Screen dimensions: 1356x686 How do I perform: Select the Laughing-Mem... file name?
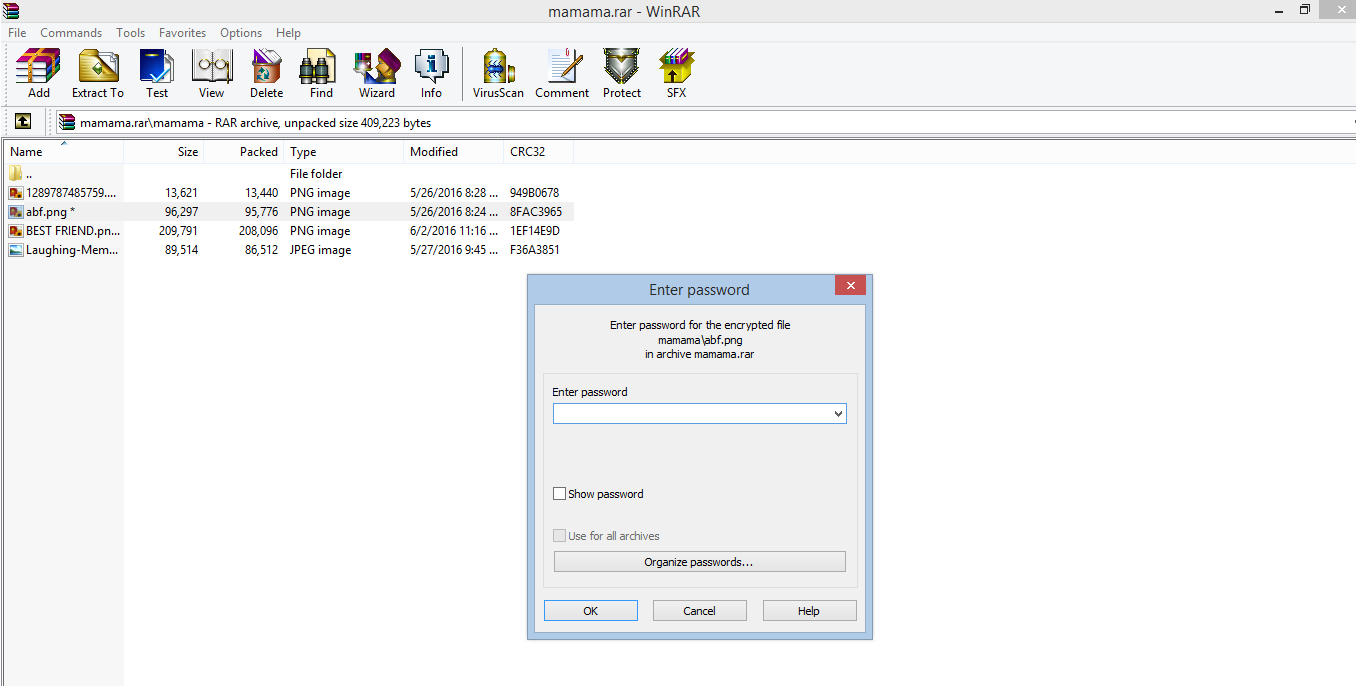72,250
